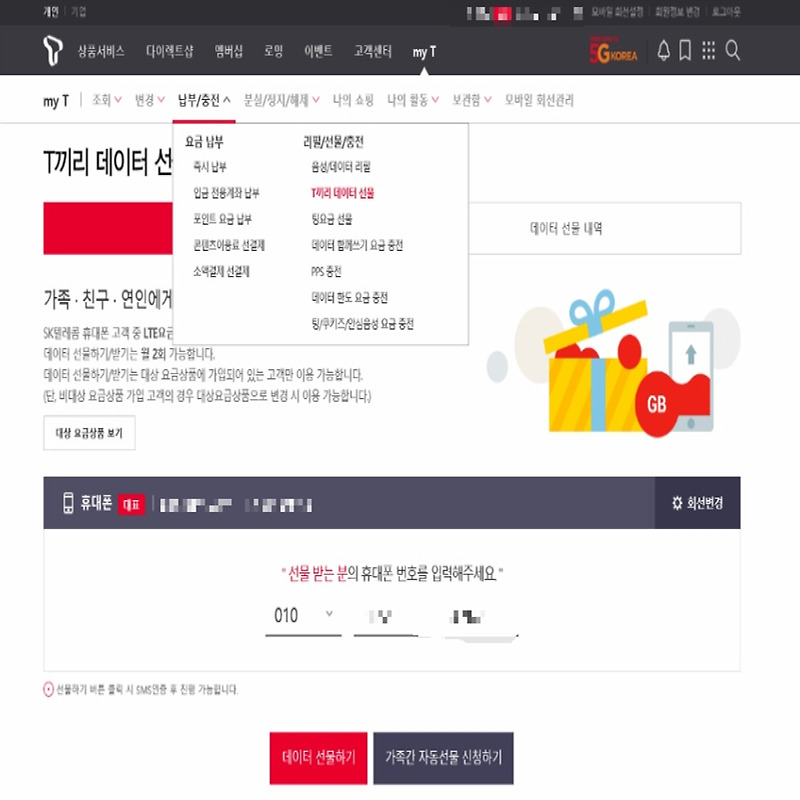This screenshot has height=800, width=800.
Task: Open the notification bell icon
Action: click(x=663, y=51)
